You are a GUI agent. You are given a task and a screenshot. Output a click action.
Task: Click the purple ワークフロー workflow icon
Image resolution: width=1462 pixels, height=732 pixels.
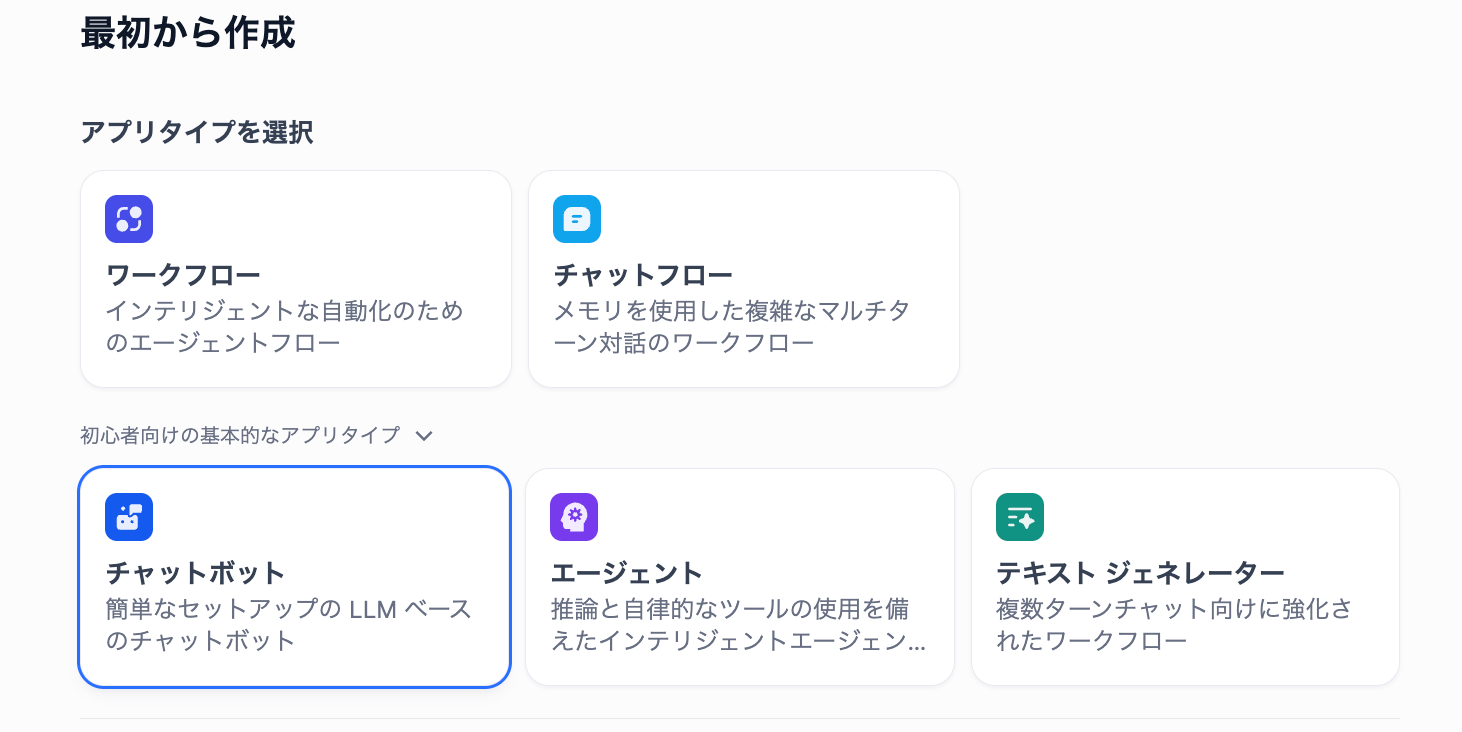[x=129, y=219]
